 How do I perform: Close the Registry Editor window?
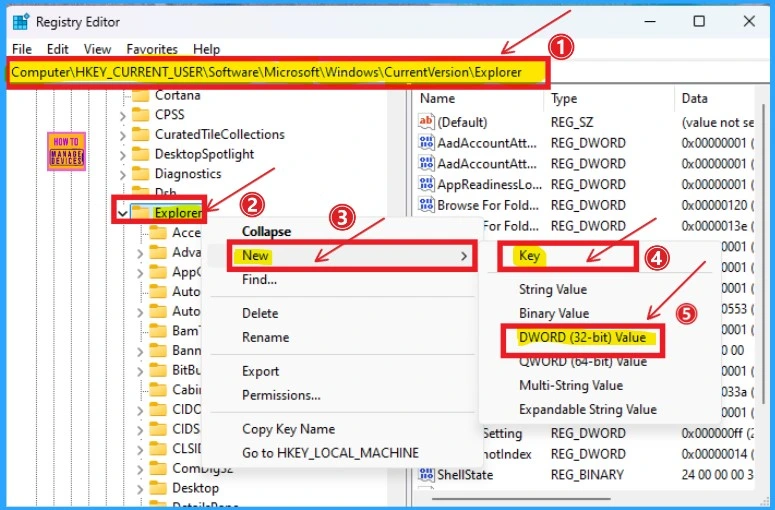click(x=749, y=21)
